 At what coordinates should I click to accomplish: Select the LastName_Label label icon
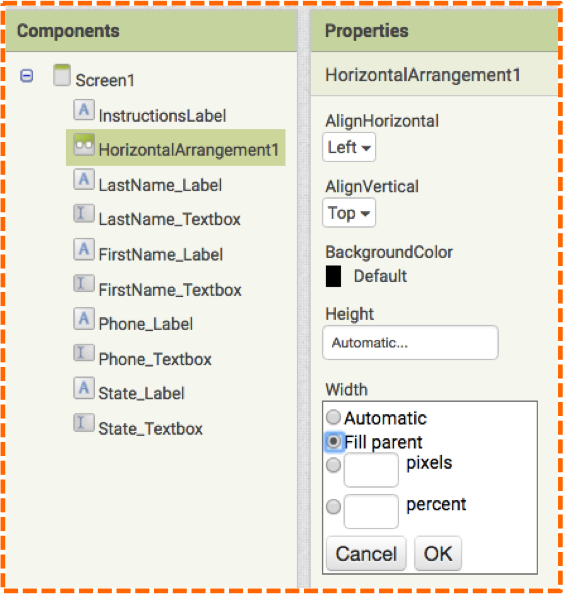[x=84, y=180]
